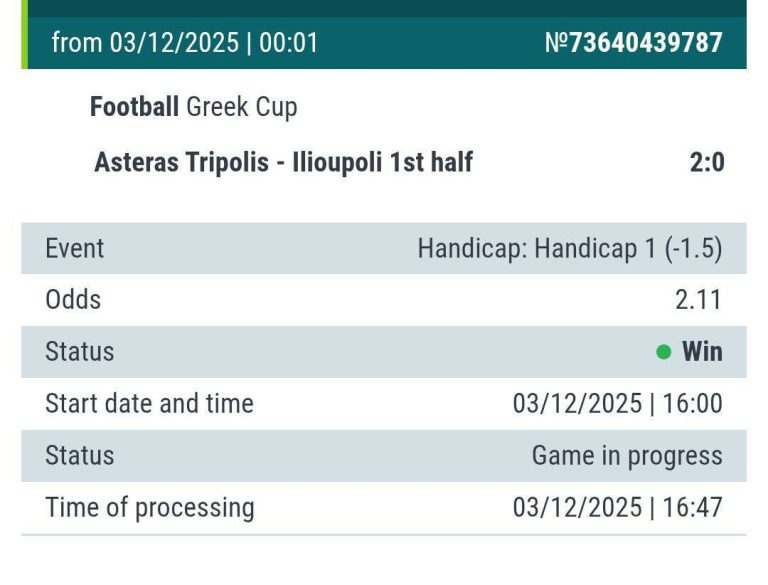This screenshot has width=768, height=585.
Task: Select the 16:00 start date value
Action: [617, 403]
